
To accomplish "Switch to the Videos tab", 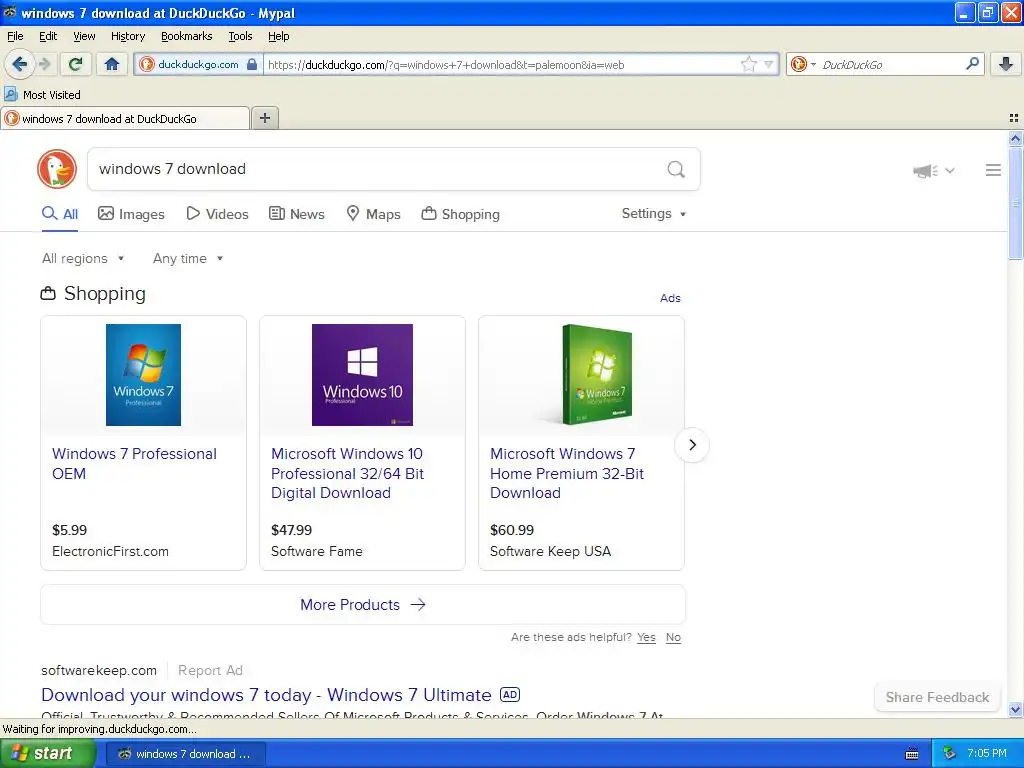I will (x=217, y=214).
